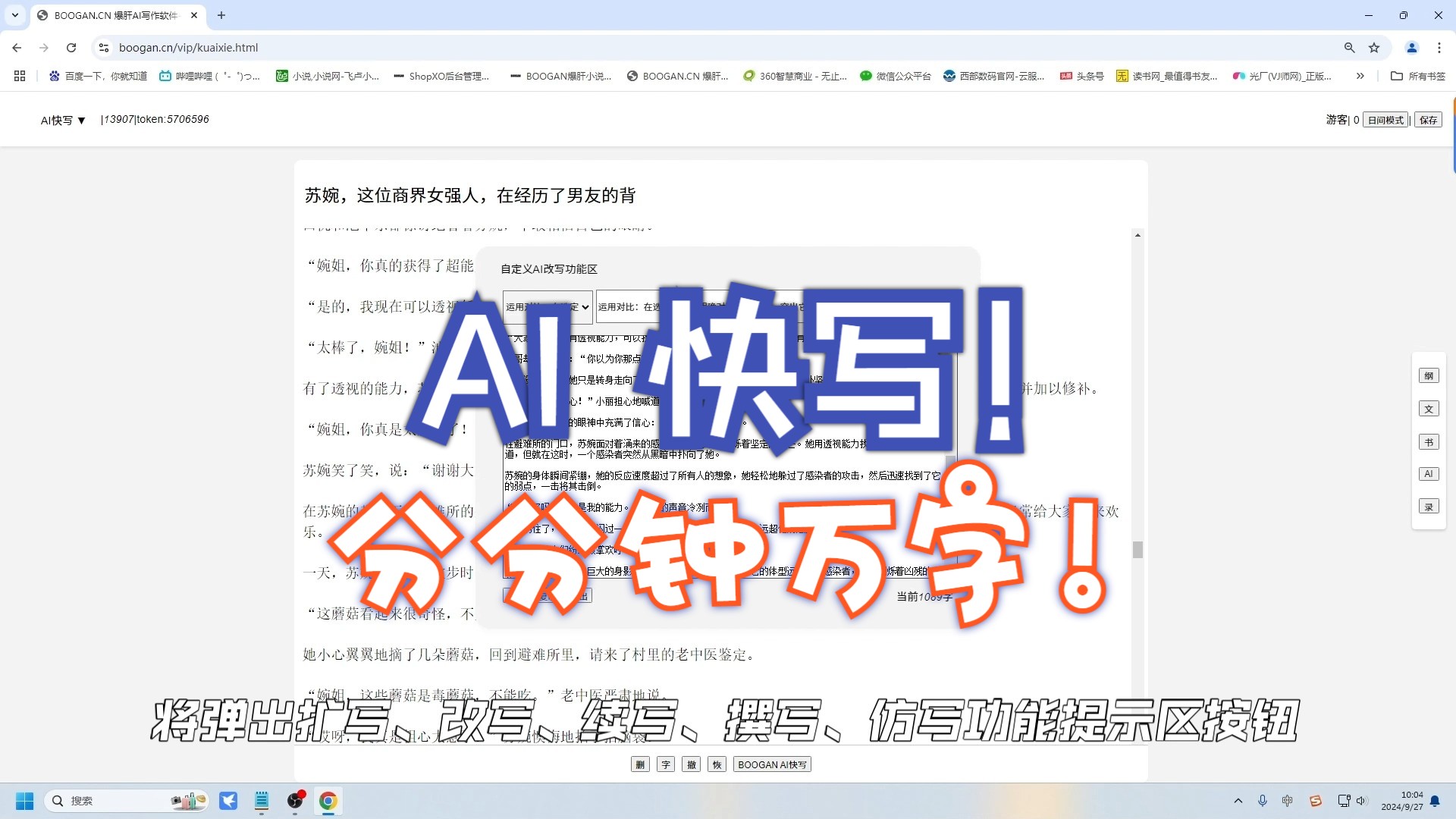Click the AI sidebar button
This screenshot has width=1456, height=819.
coord(1429,474)
